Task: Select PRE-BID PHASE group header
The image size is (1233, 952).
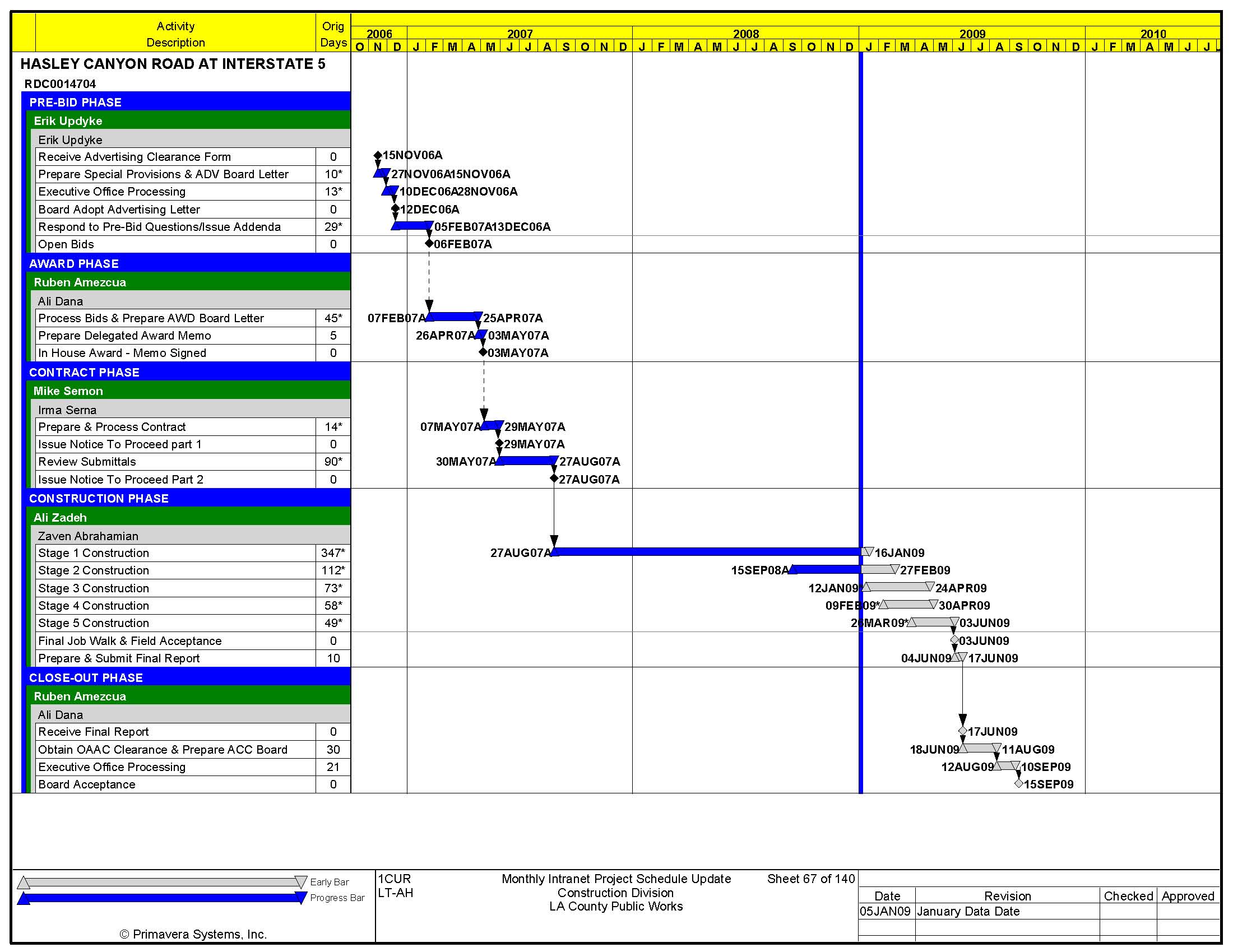Action: [186, 102]
